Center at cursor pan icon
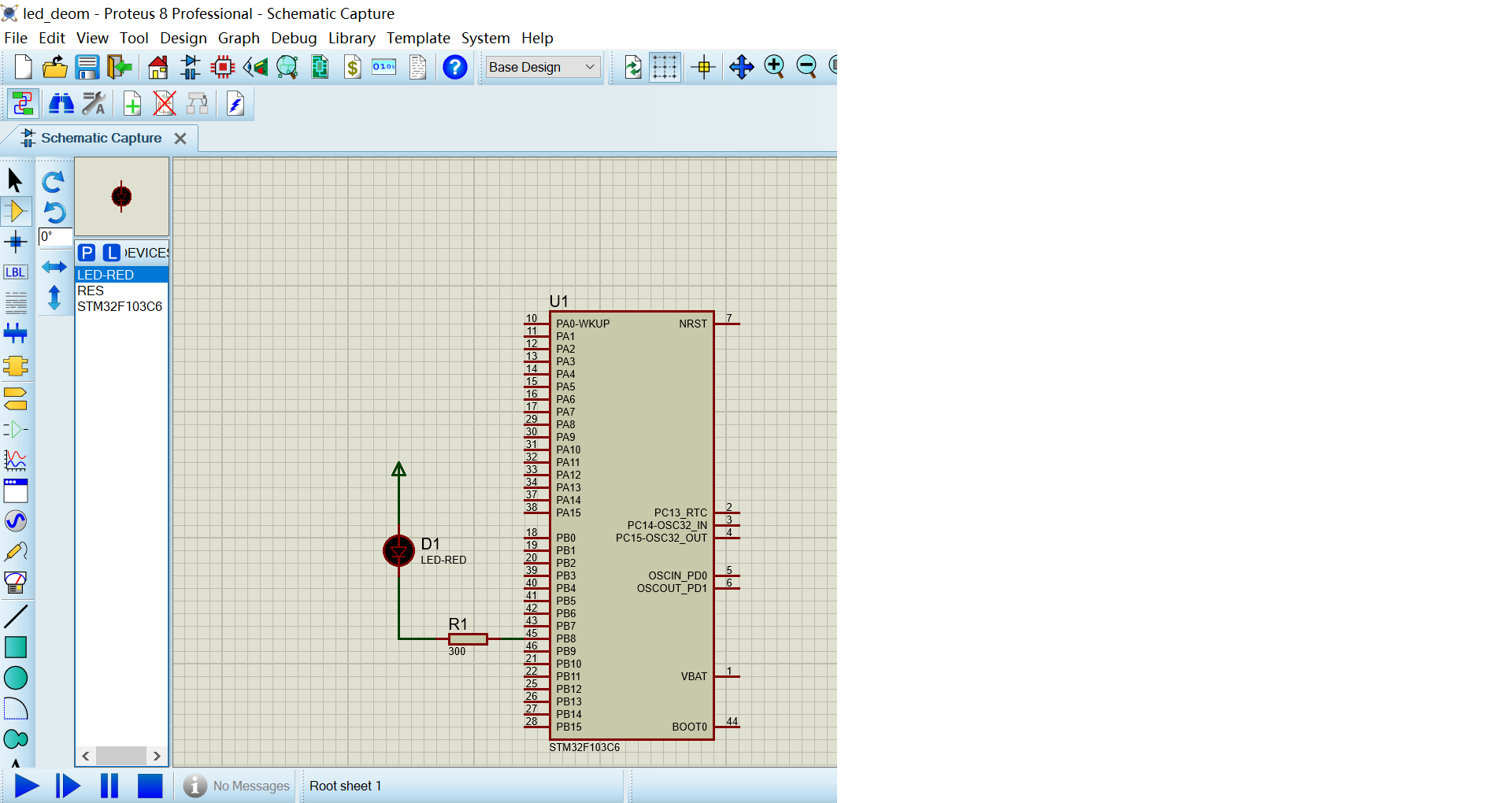1512x803 pixels. click(x=741, y=67)
